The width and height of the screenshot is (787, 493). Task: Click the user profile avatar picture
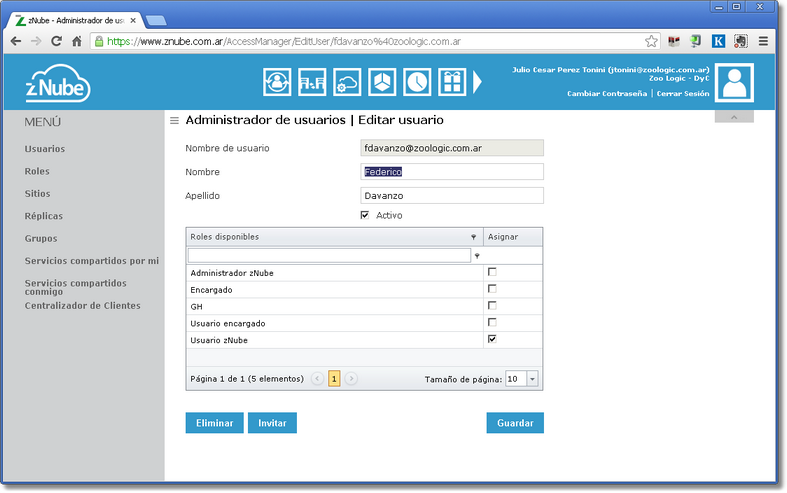(735, 83)
